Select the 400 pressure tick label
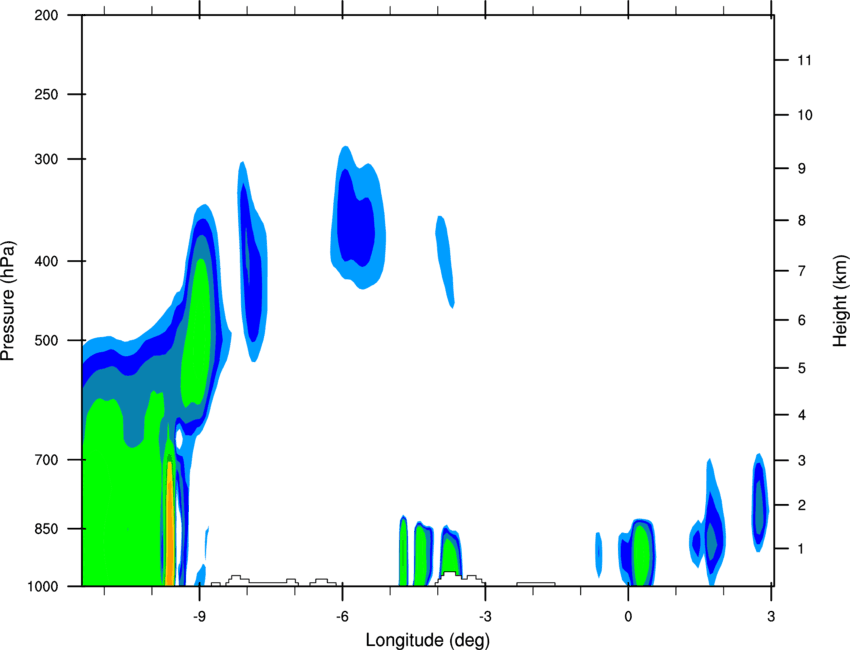Viewport: 850px width, 650px height. 46,261
